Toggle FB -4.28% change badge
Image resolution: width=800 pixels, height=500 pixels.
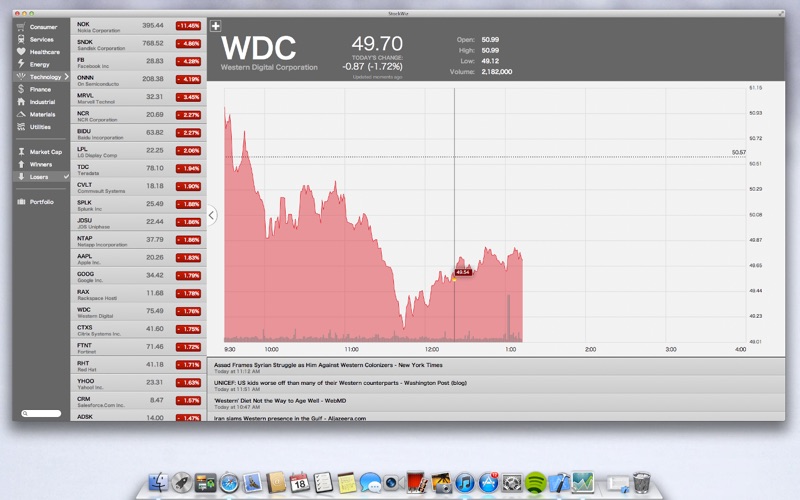pyautogui.click(x=188, y=61)
